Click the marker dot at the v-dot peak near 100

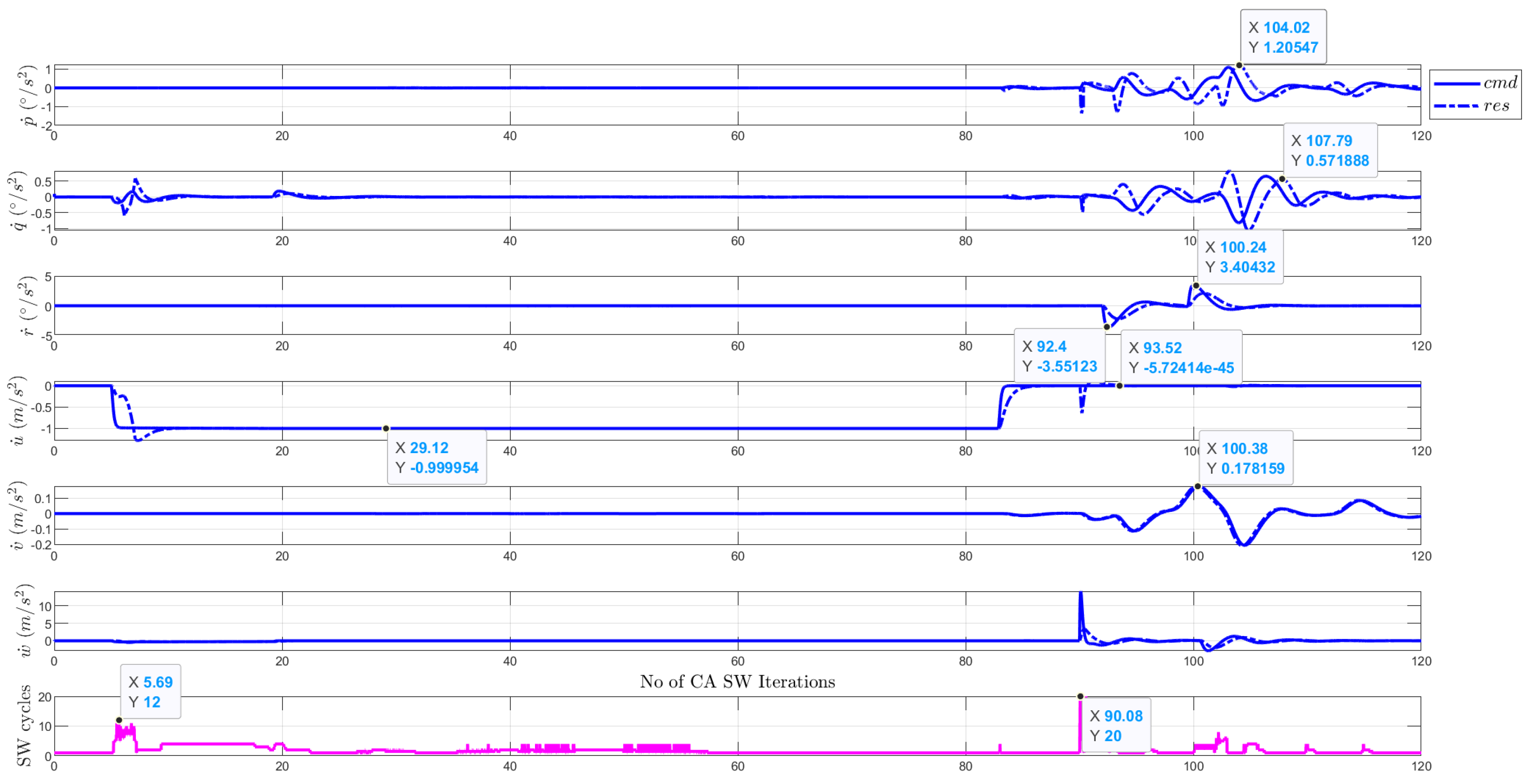[x=1197, y=486]
